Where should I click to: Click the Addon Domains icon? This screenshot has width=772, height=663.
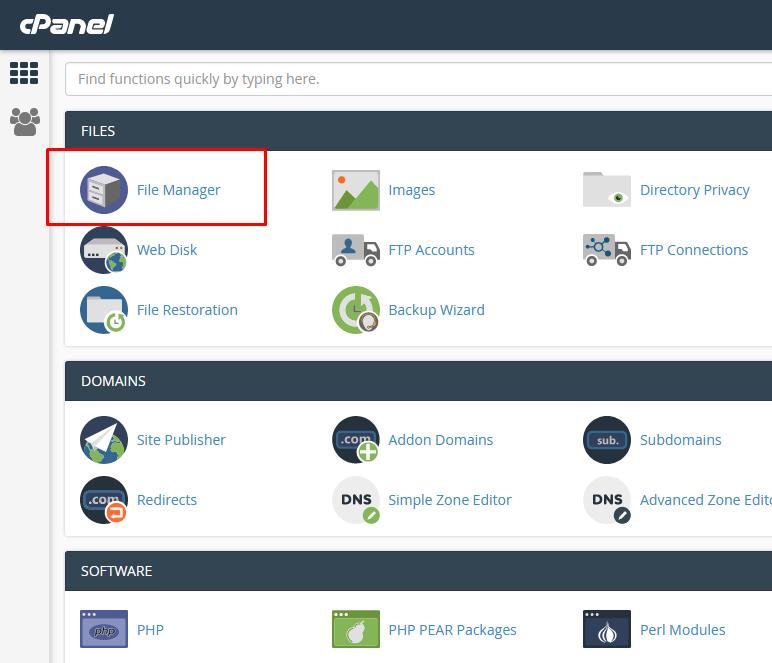[x=356, y=440]
